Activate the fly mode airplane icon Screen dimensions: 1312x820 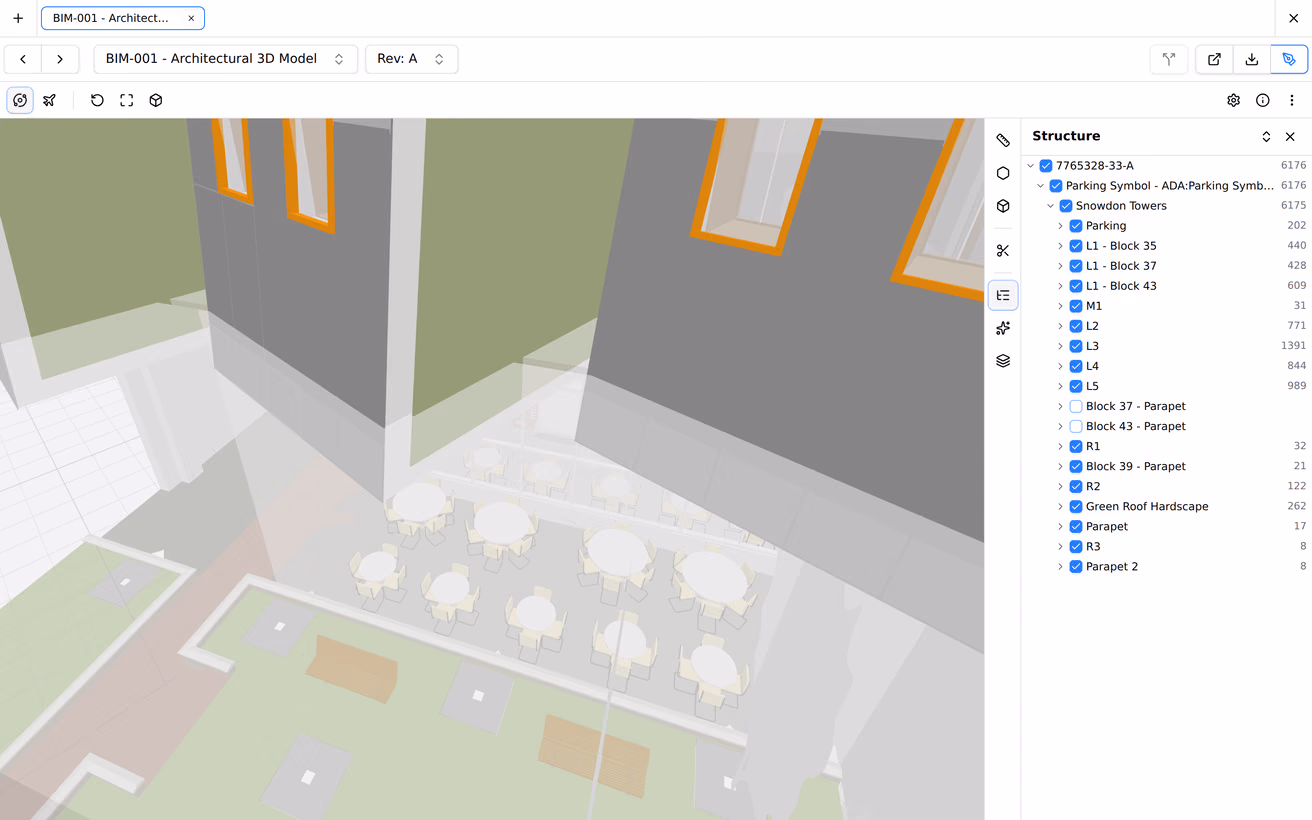49,100
